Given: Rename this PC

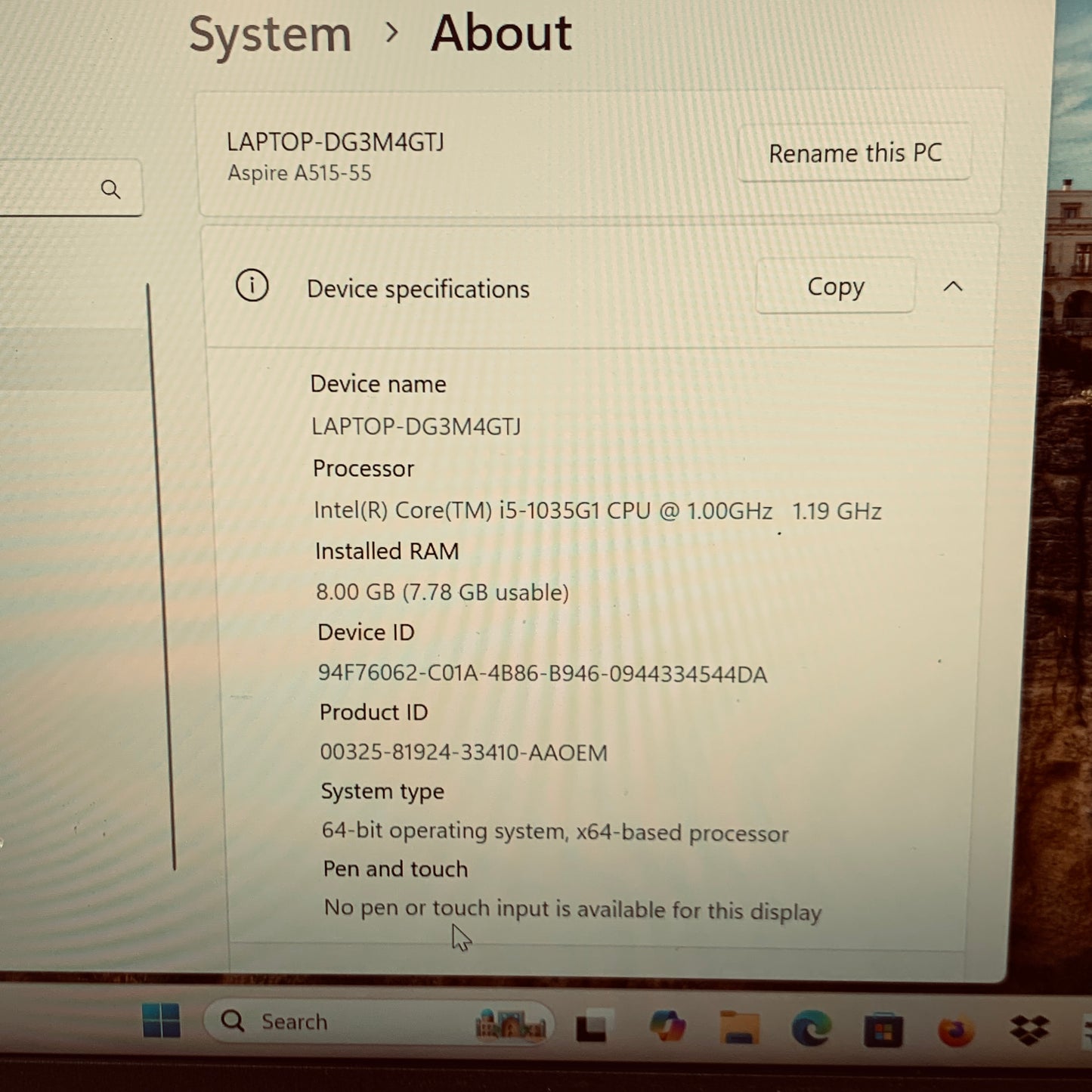Looking at the screenshot, I should pos(855,153).
